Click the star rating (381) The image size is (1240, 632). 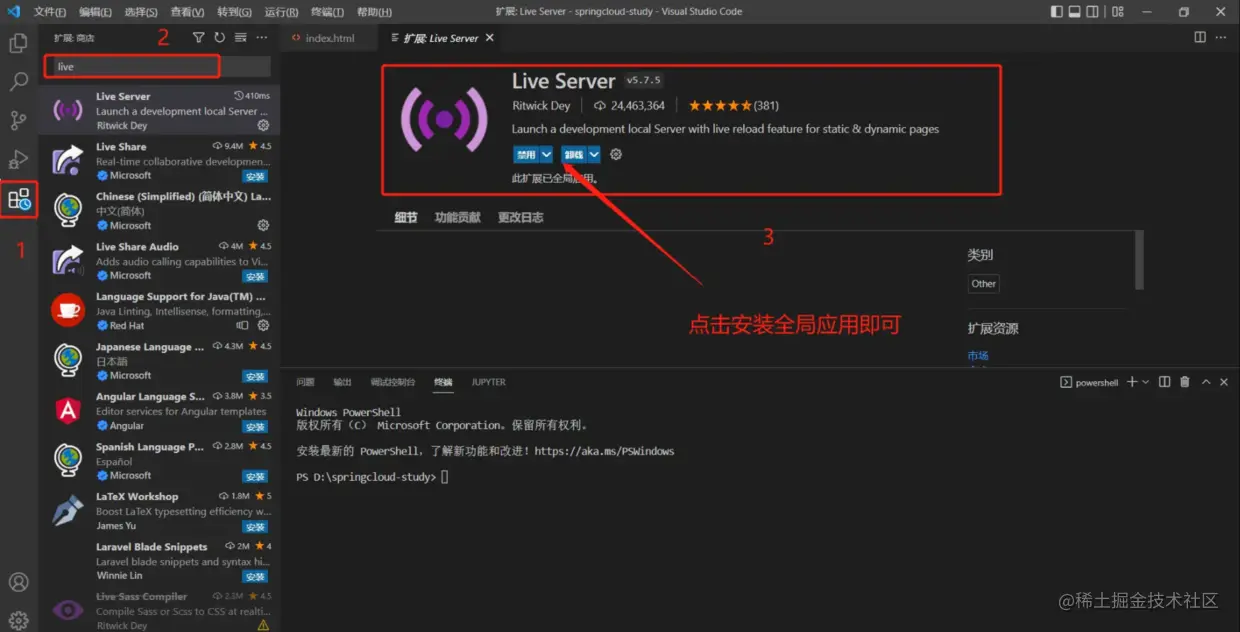point(734,106)
